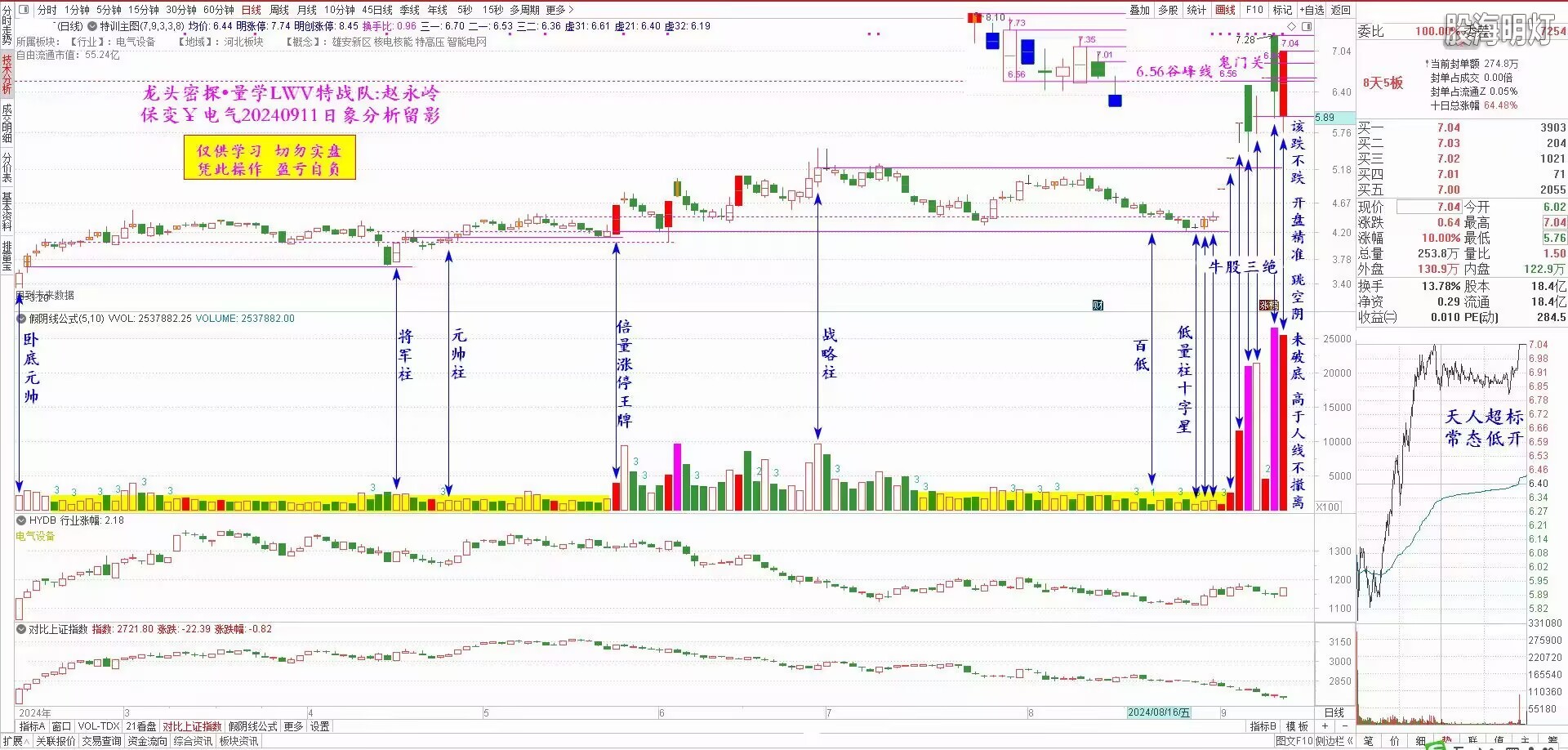Click the diamond marker icon above chart
Image resolution: width=1568 pixels, height=750 pixels.
[x=1291, y=26]
